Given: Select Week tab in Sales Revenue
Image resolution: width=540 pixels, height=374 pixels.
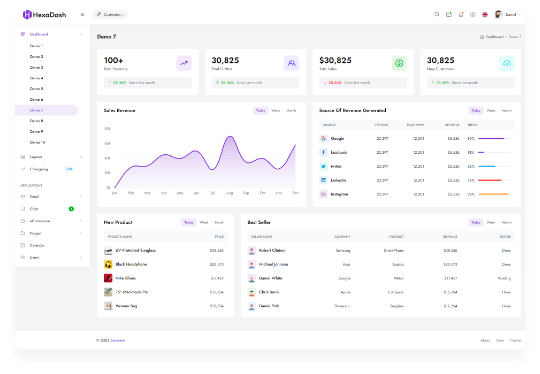Looking at the screenshot, I should click(276, 111).
